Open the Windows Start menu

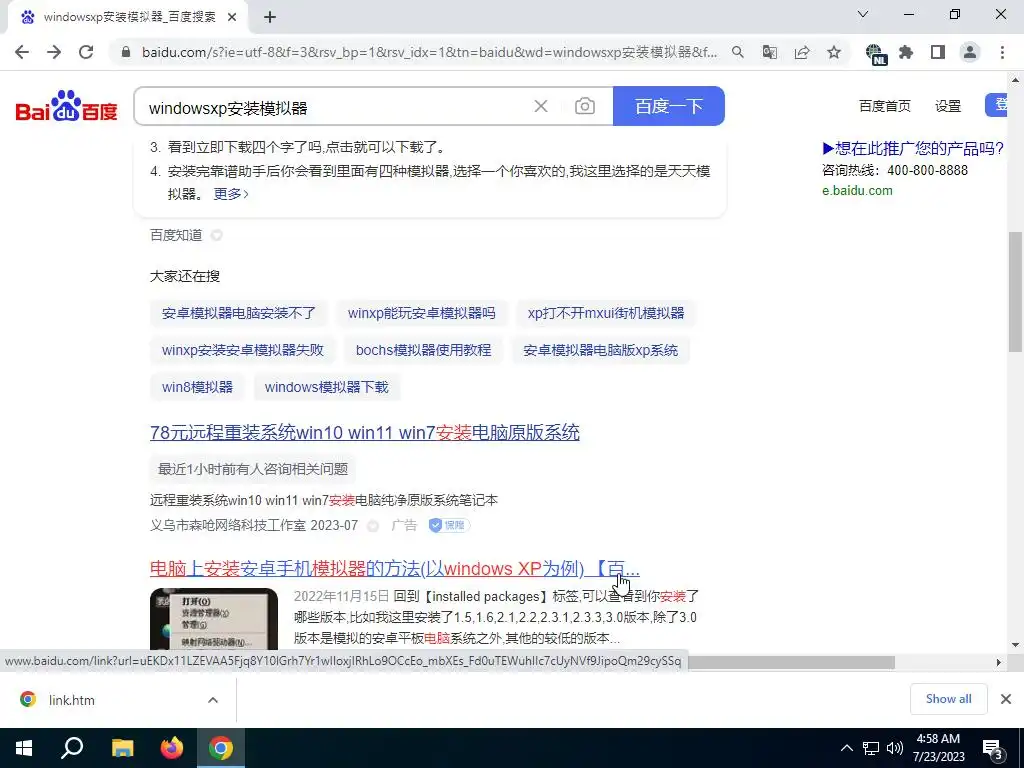[x=24, y=748]
